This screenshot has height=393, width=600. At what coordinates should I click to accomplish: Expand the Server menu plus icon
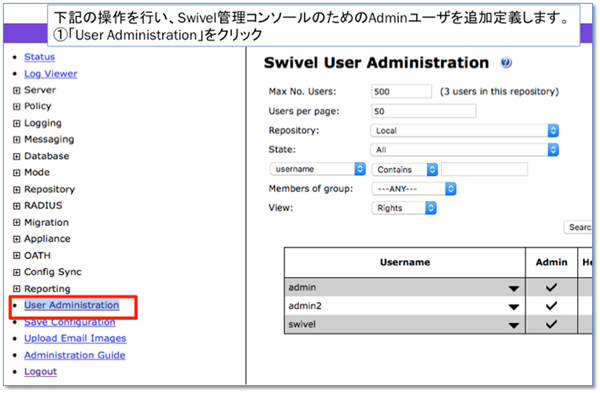tap(16, 90)
